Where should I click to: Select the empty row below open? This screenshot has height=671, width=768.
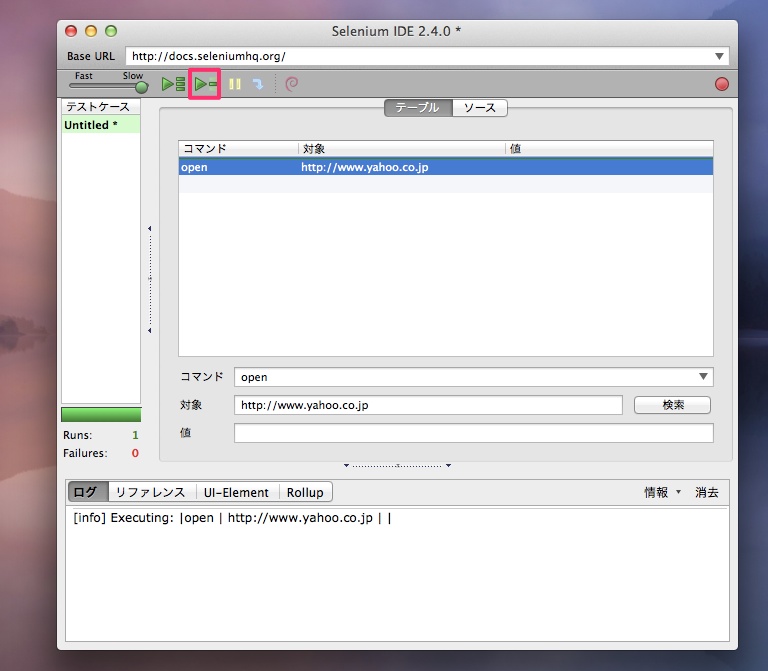point(446,184)
